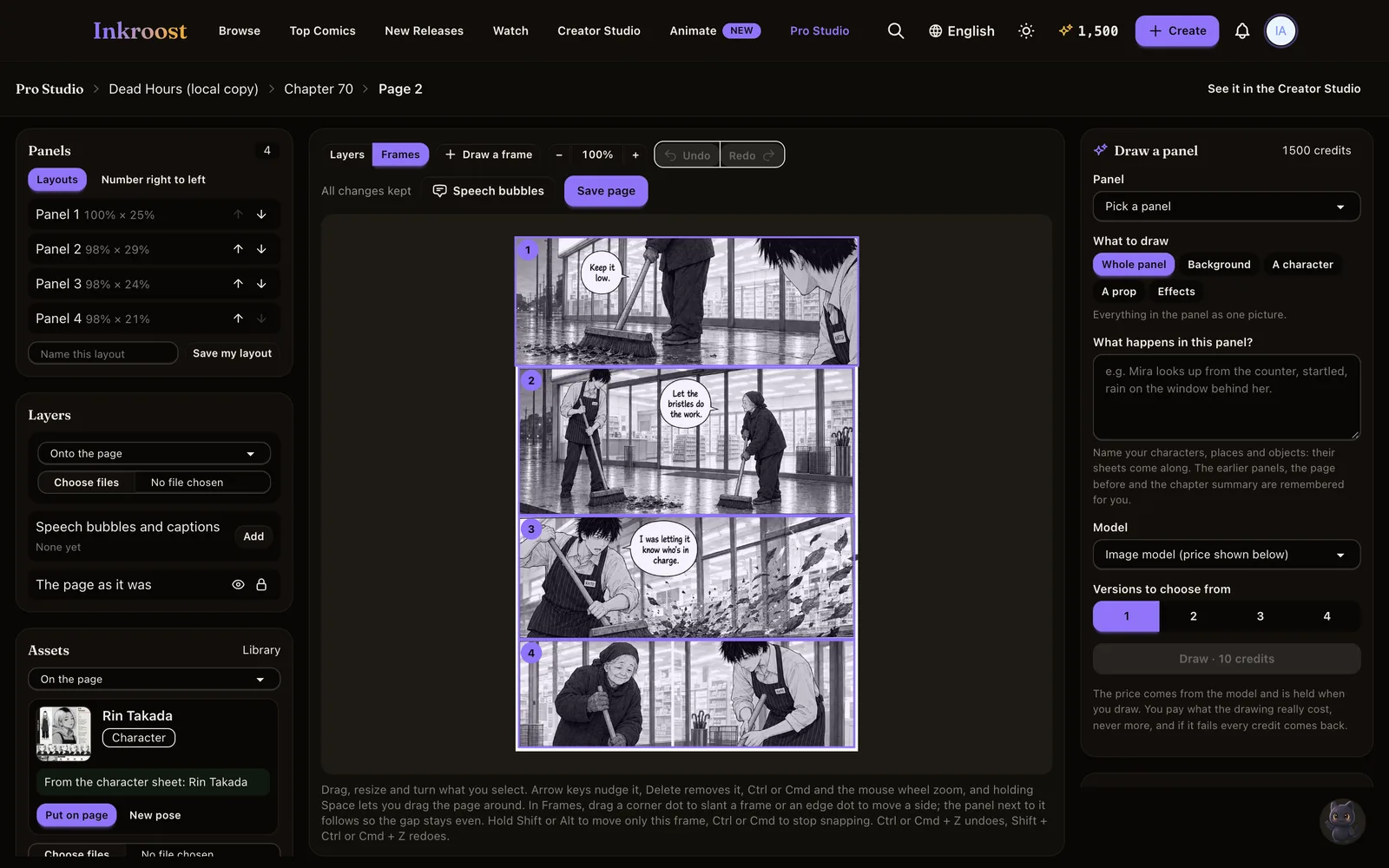Click 'Put on page' for Rin Takada
The image size is (1389, 868).
tap(76, 815)
